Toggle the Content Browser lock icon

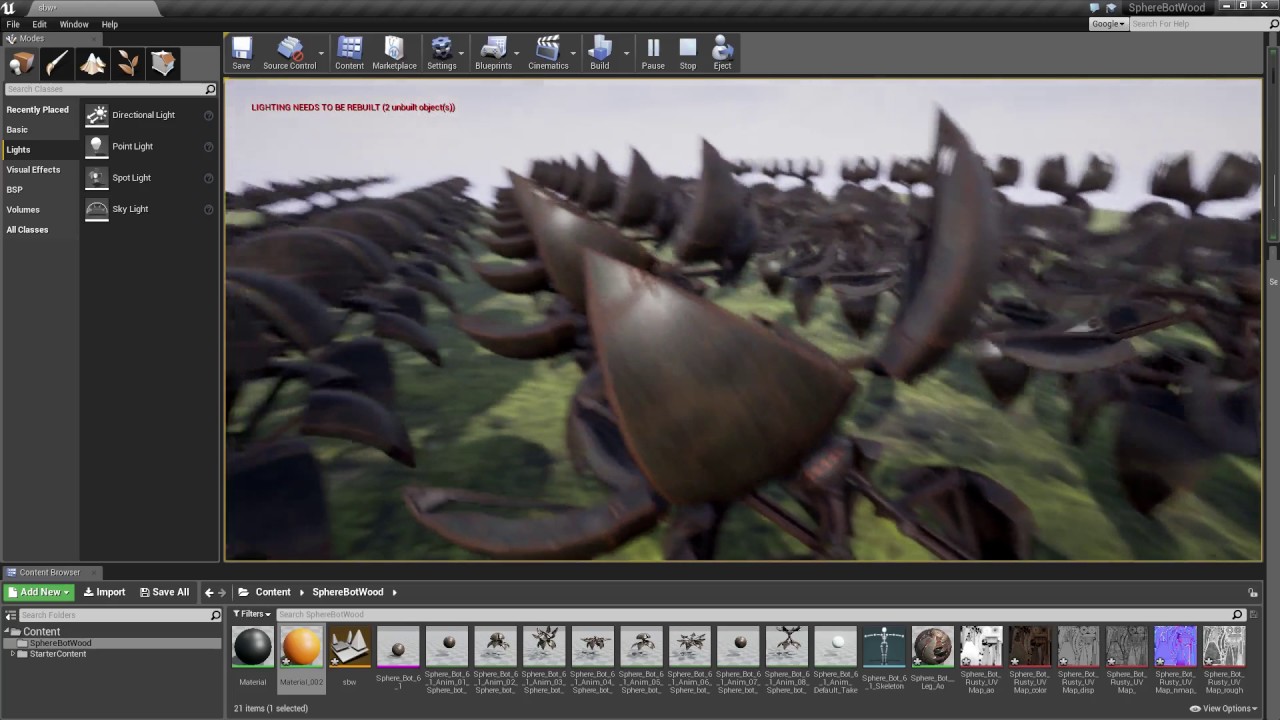click(x=1252, y=592)
